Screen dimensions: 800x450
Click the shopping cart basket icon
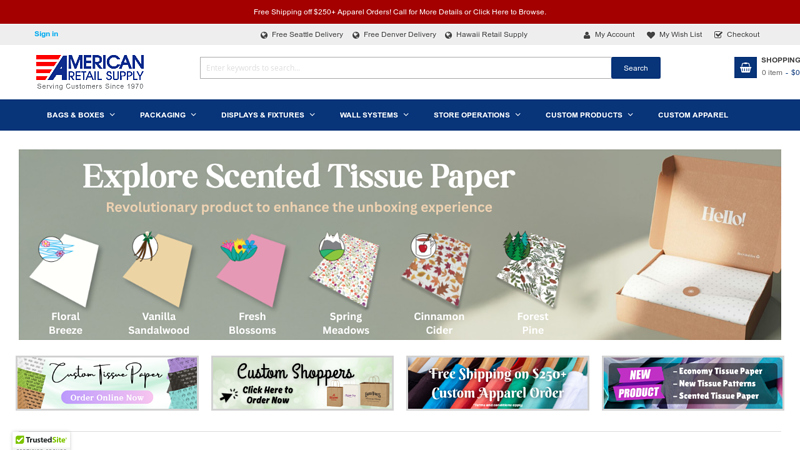point(745,67)
